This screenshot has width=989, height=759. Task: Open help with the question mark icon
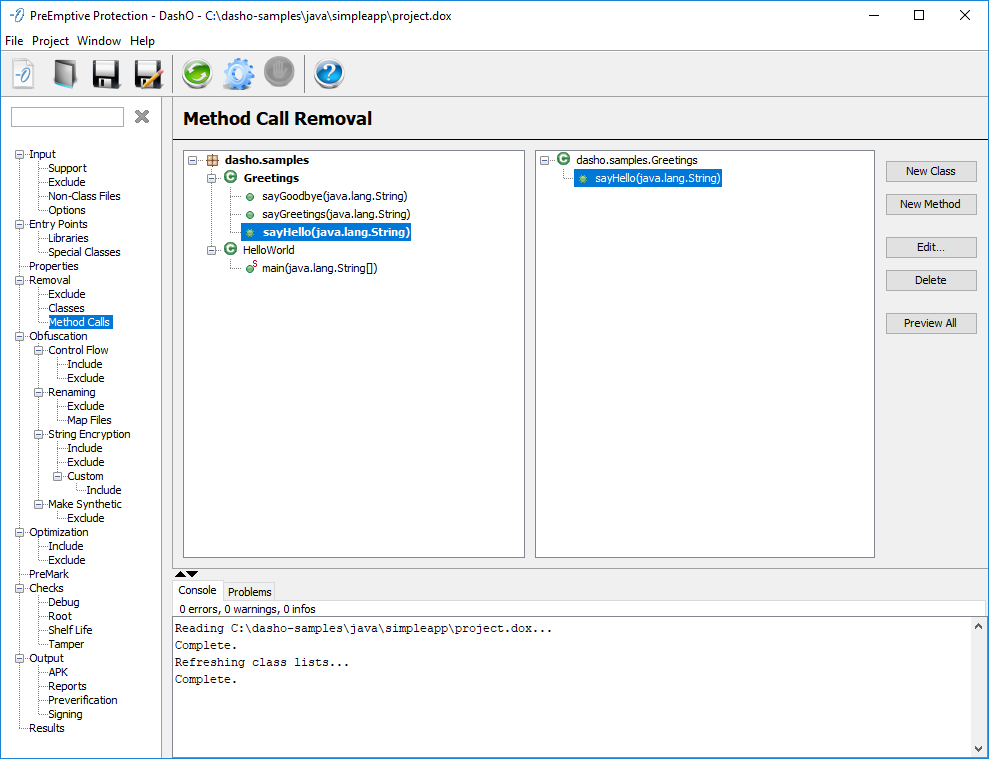tap(329, 74)
